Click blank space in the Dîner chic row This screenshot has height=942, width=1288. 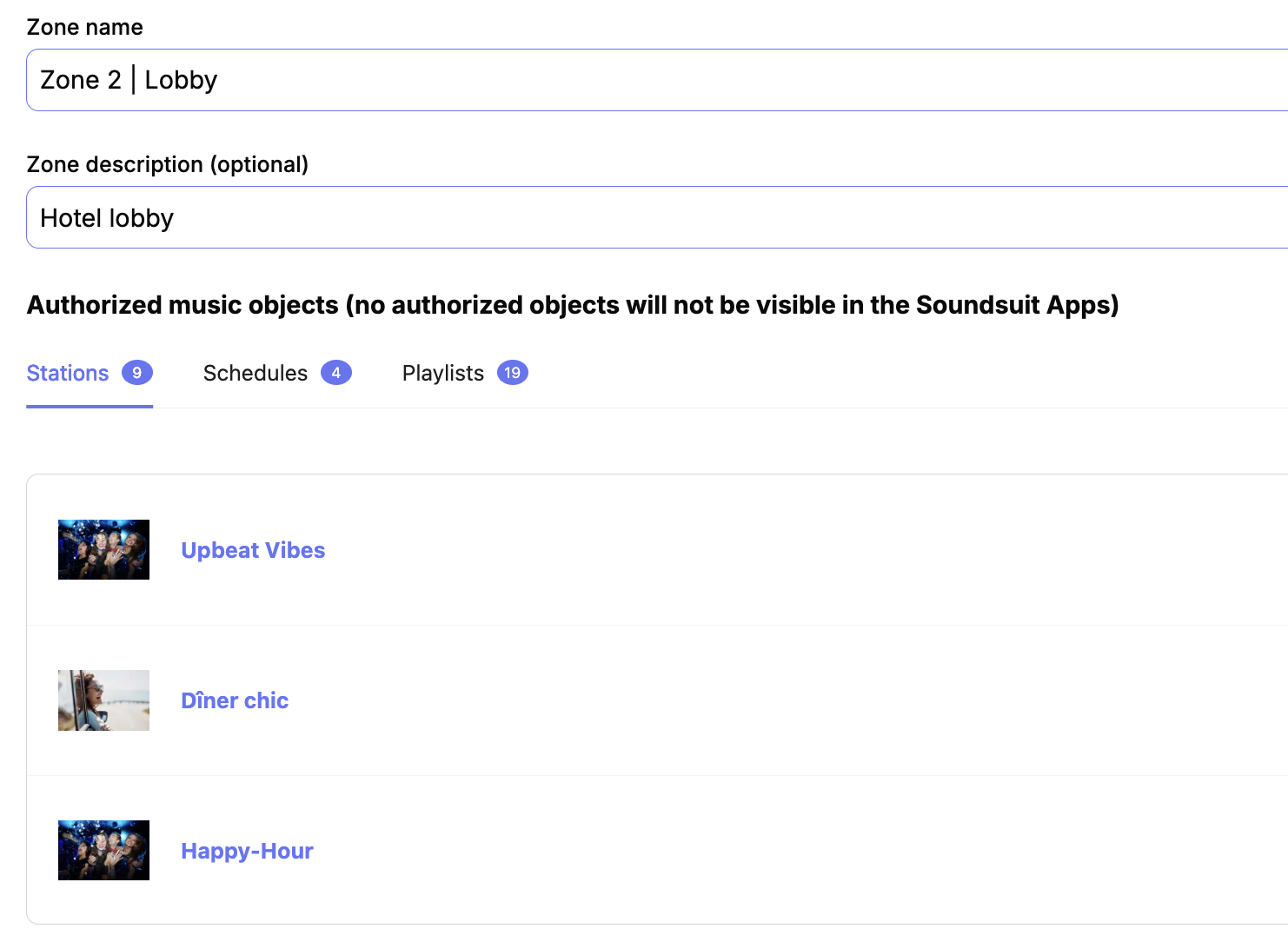[782, 700]
